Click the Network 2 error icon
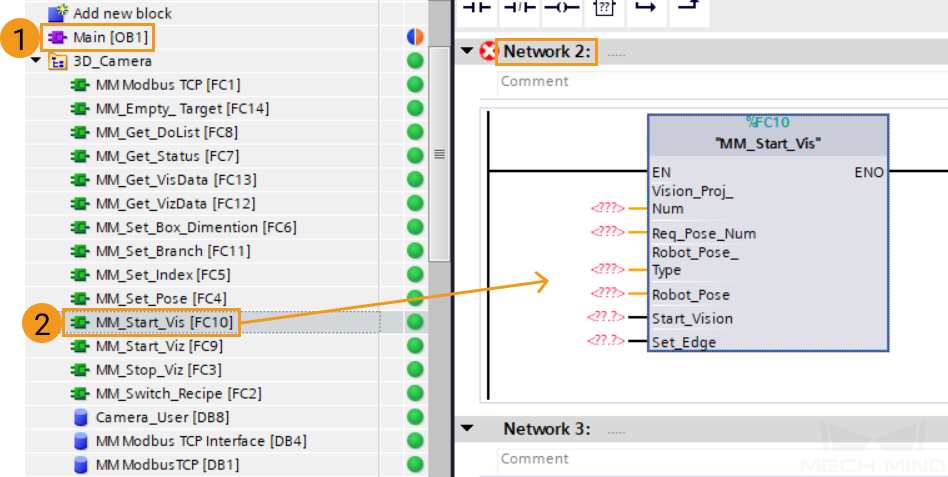The image size is (948, 477). click(487, 51)
